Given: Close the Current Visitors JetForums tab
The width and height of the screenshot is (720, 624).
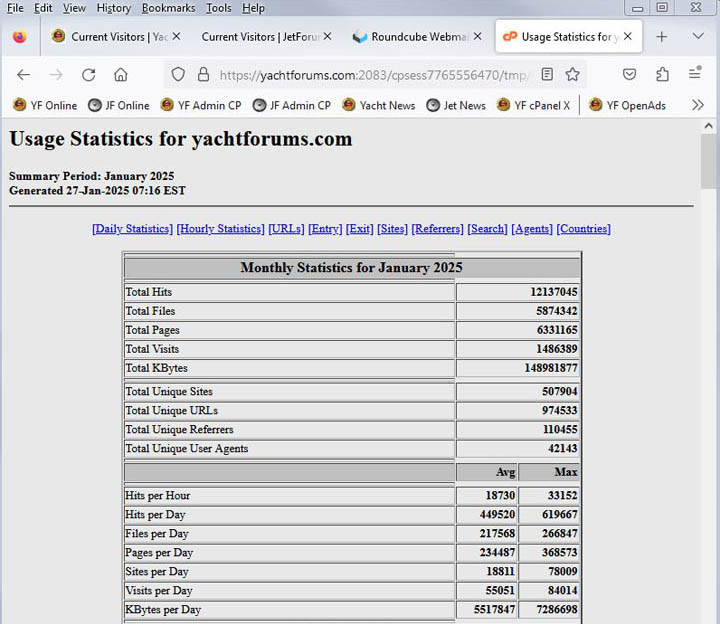Looking at the screenshot, I should point(327,36).
